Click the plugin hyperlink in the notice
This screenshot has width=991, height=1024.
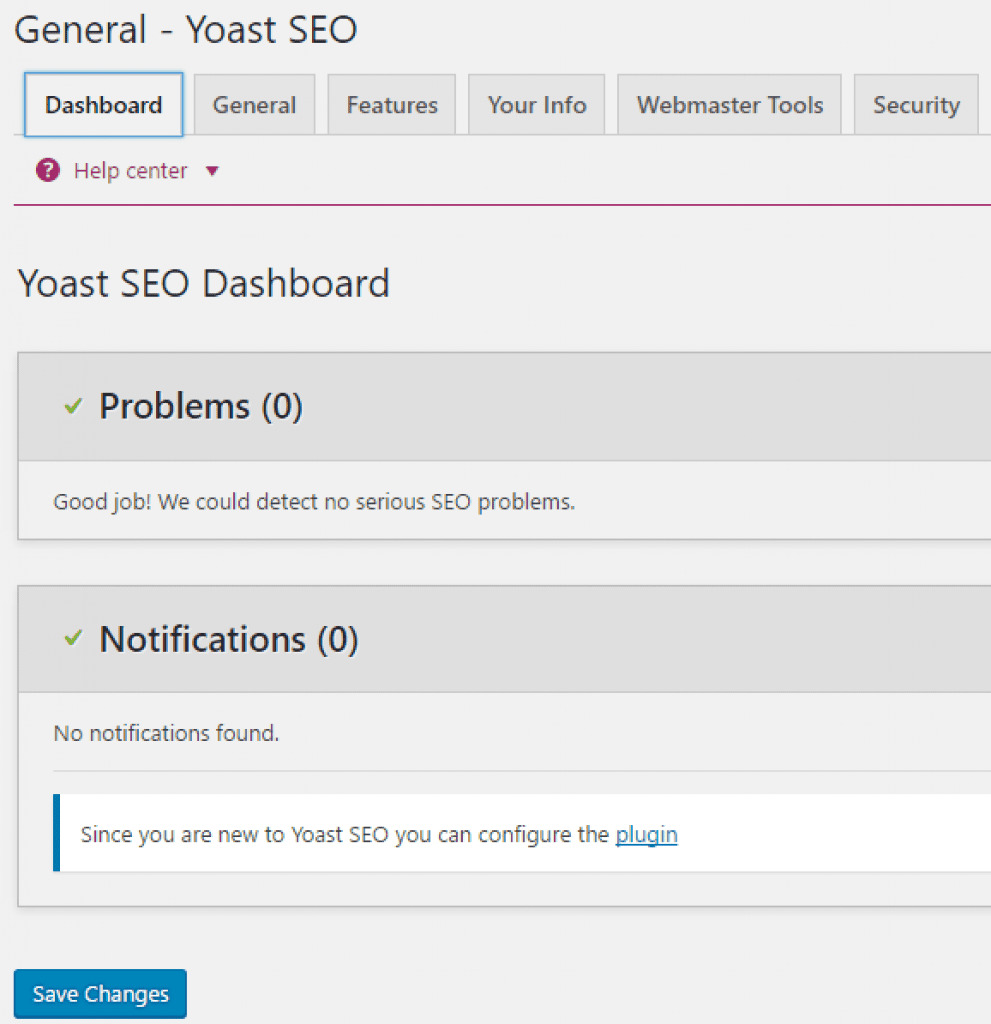point(646,834)
